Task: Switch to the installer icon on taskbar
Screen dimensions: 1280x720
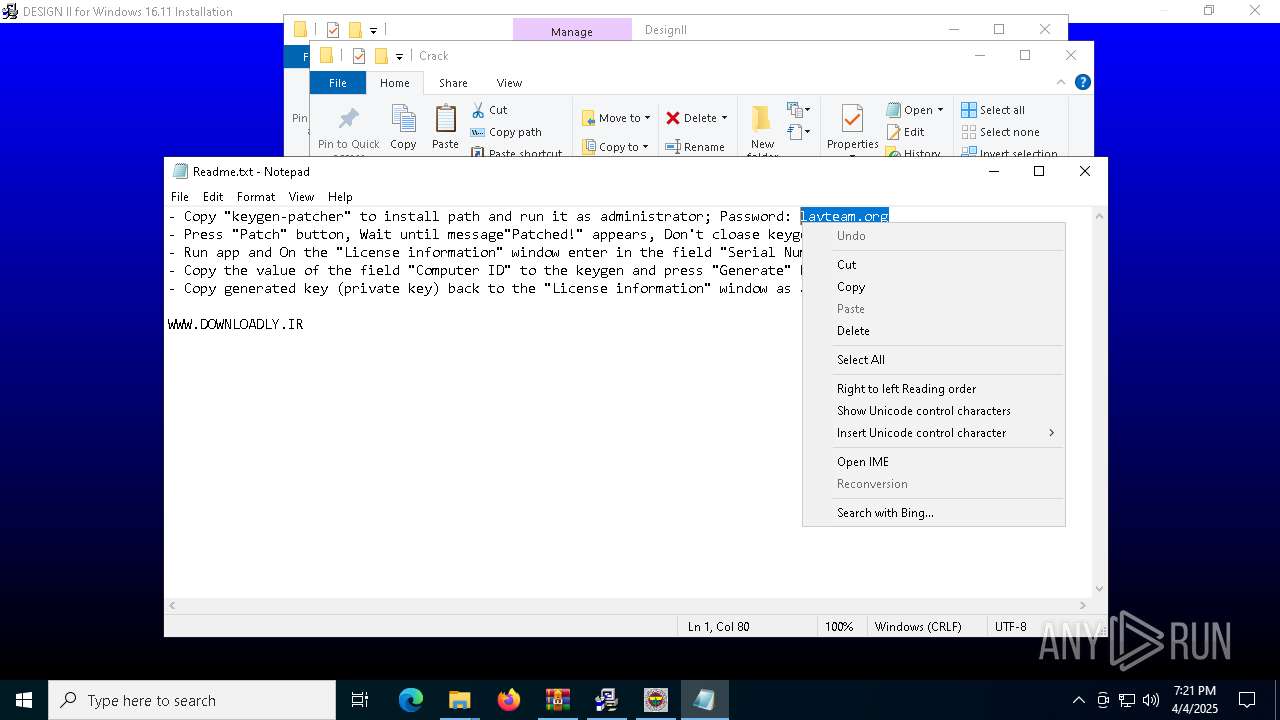Action: (606, 700)
